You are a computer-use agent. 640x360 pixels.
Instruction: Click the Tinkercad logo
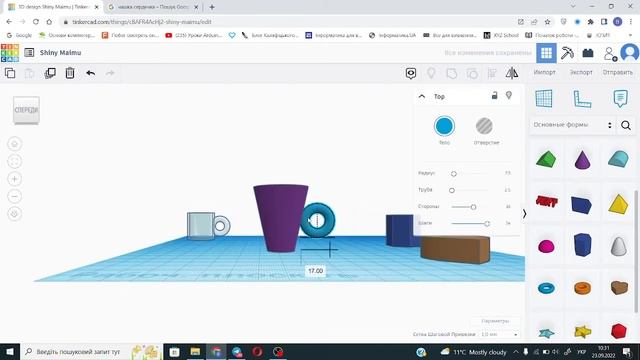[x=10, y=53]
